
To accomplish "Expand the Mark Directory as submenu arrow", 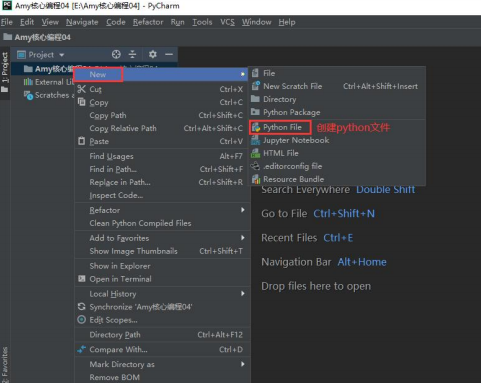I will 243,364.
